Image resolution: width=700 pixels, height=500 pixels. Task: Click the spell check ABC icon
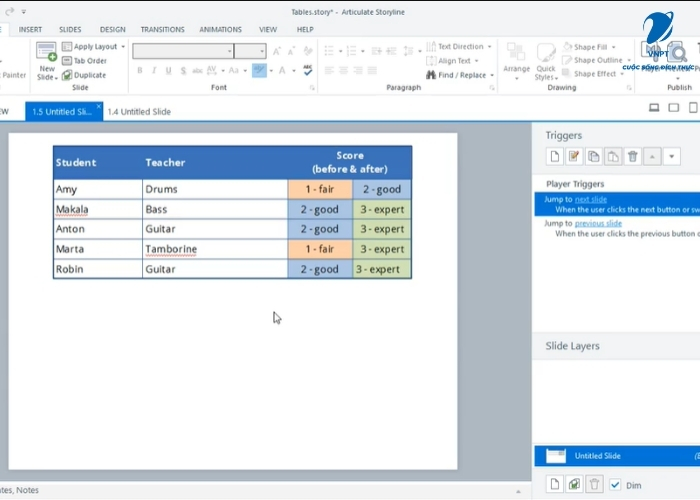point(308,70)
